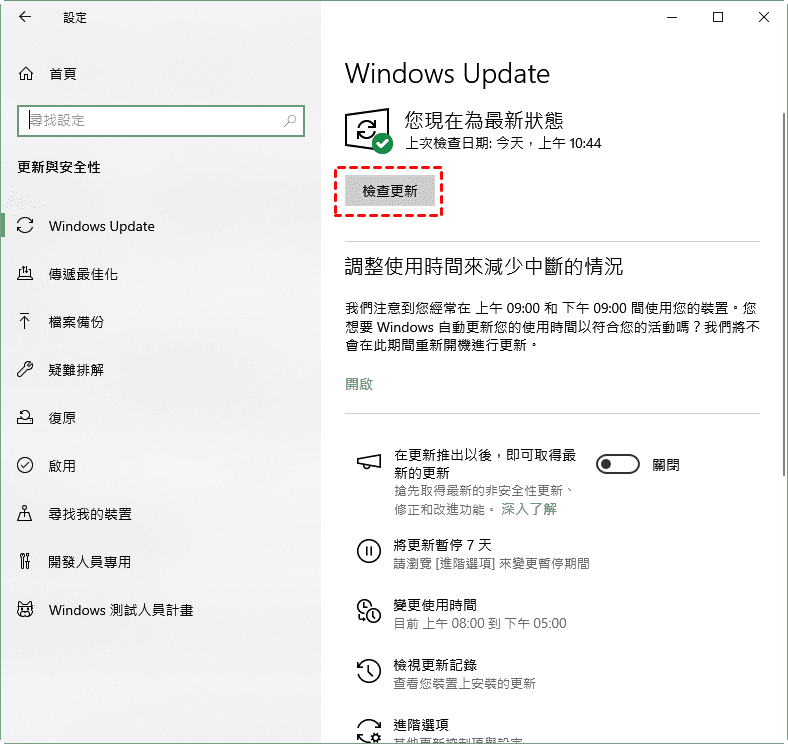
Task: Click the home icon beside 首頁
Action: [x=26, y=74]
